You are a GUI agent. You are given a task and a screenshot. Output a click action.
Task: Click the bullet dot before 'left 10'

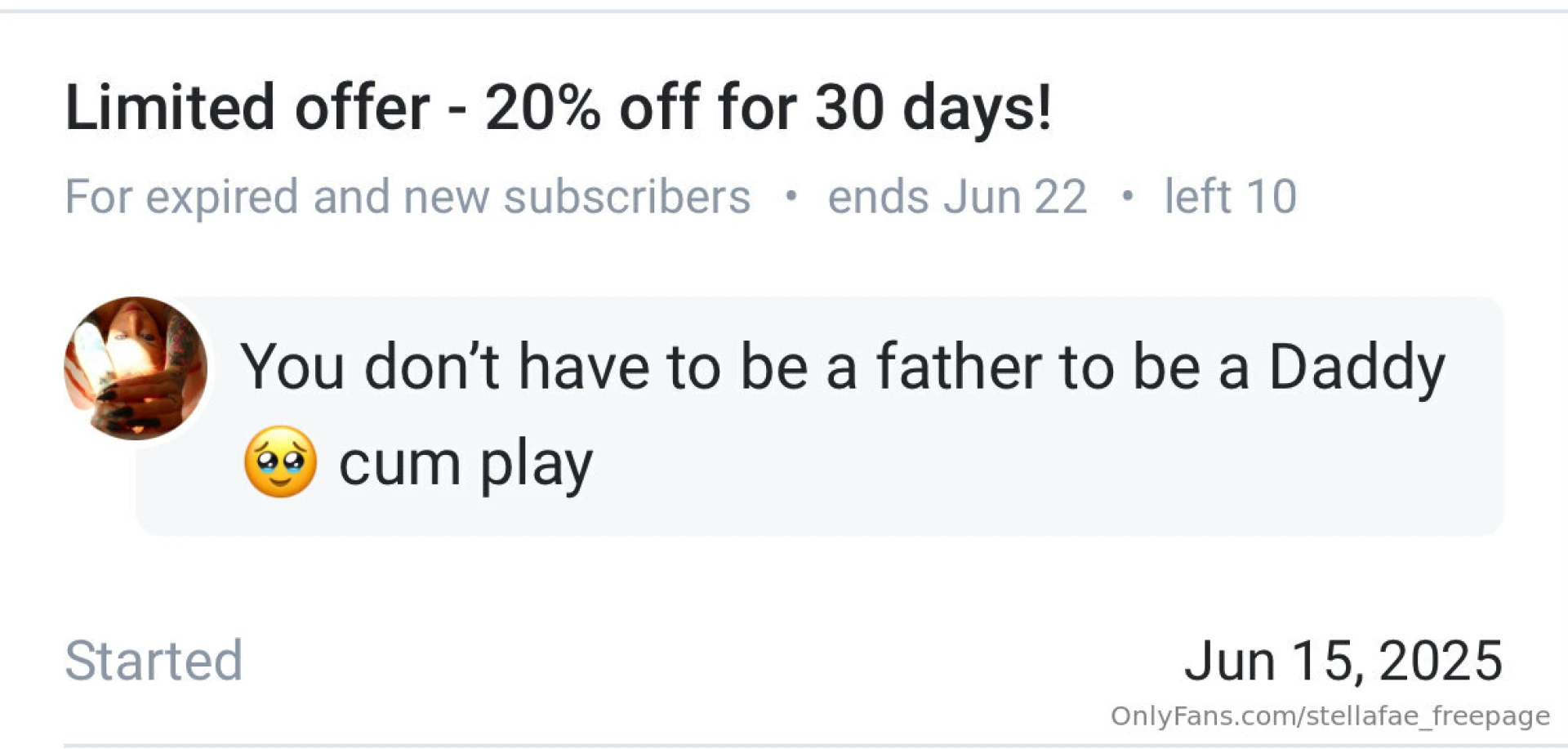click(x=1127, y=196)
